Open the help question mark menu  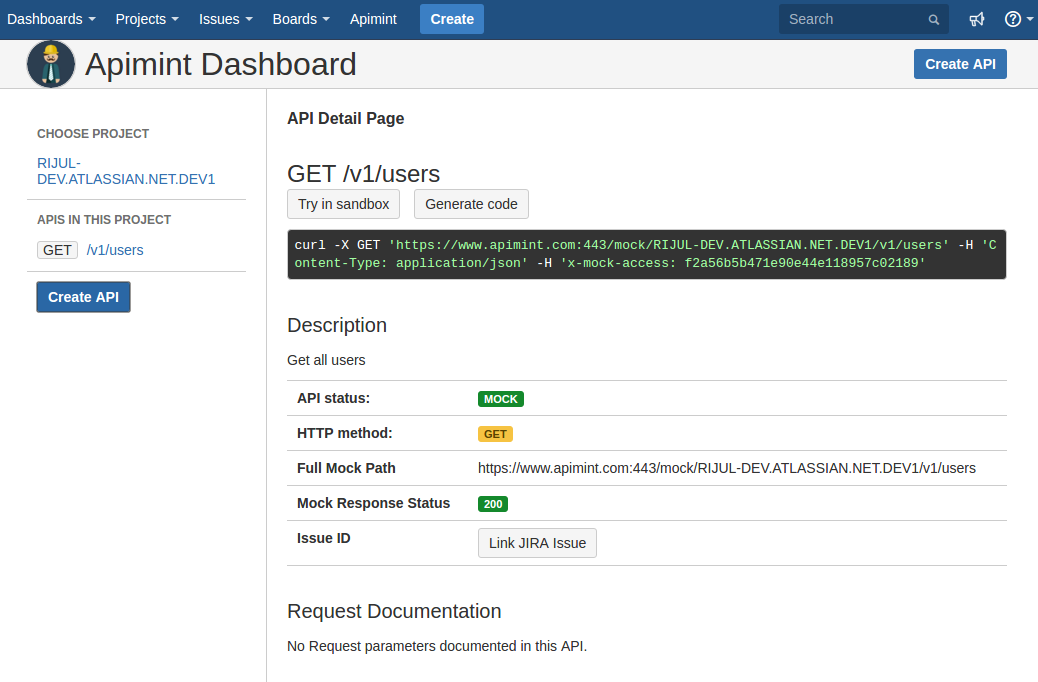[1018, 19]
